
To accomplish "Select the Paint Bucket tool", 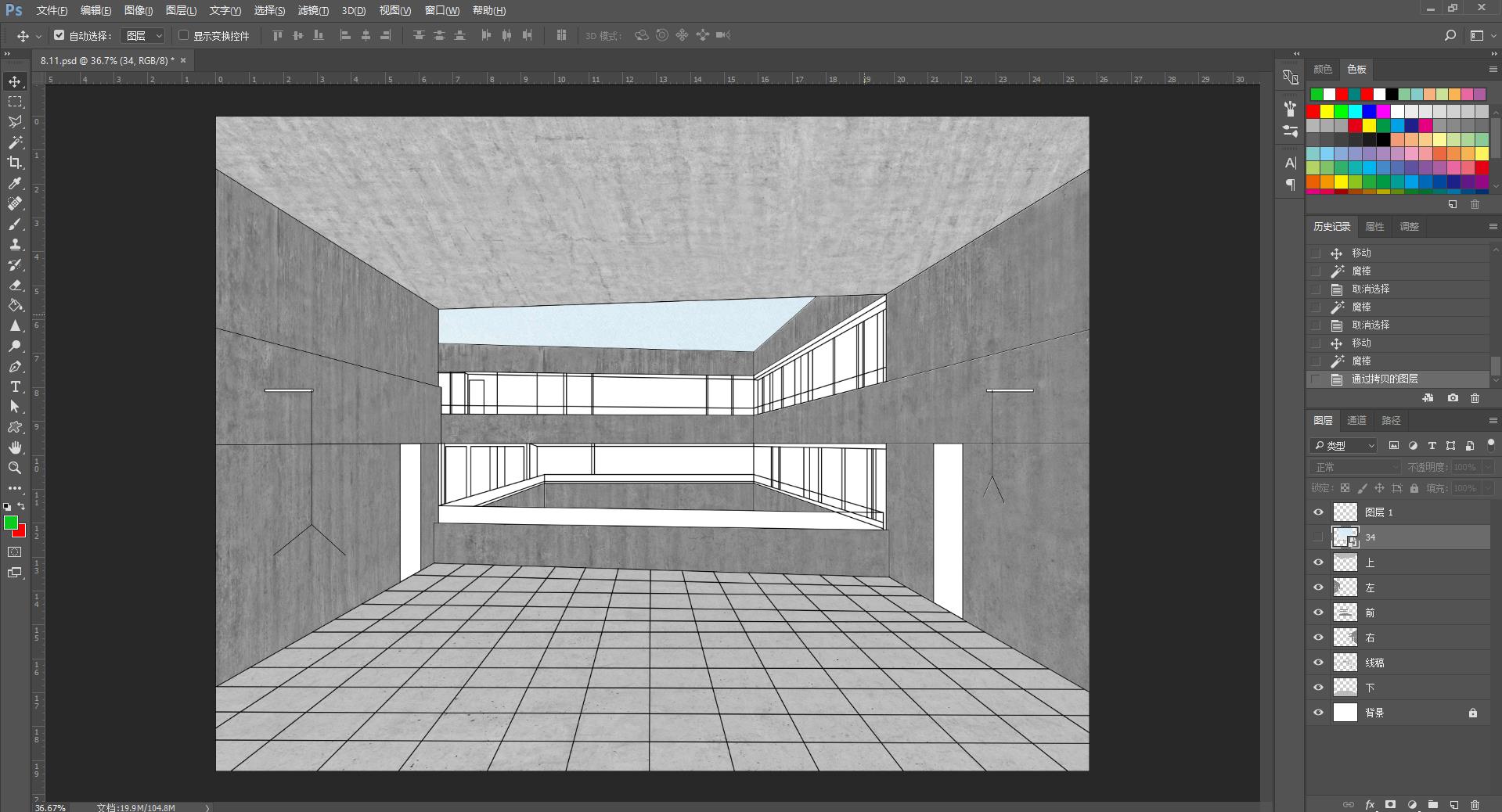I will [15, 305].
